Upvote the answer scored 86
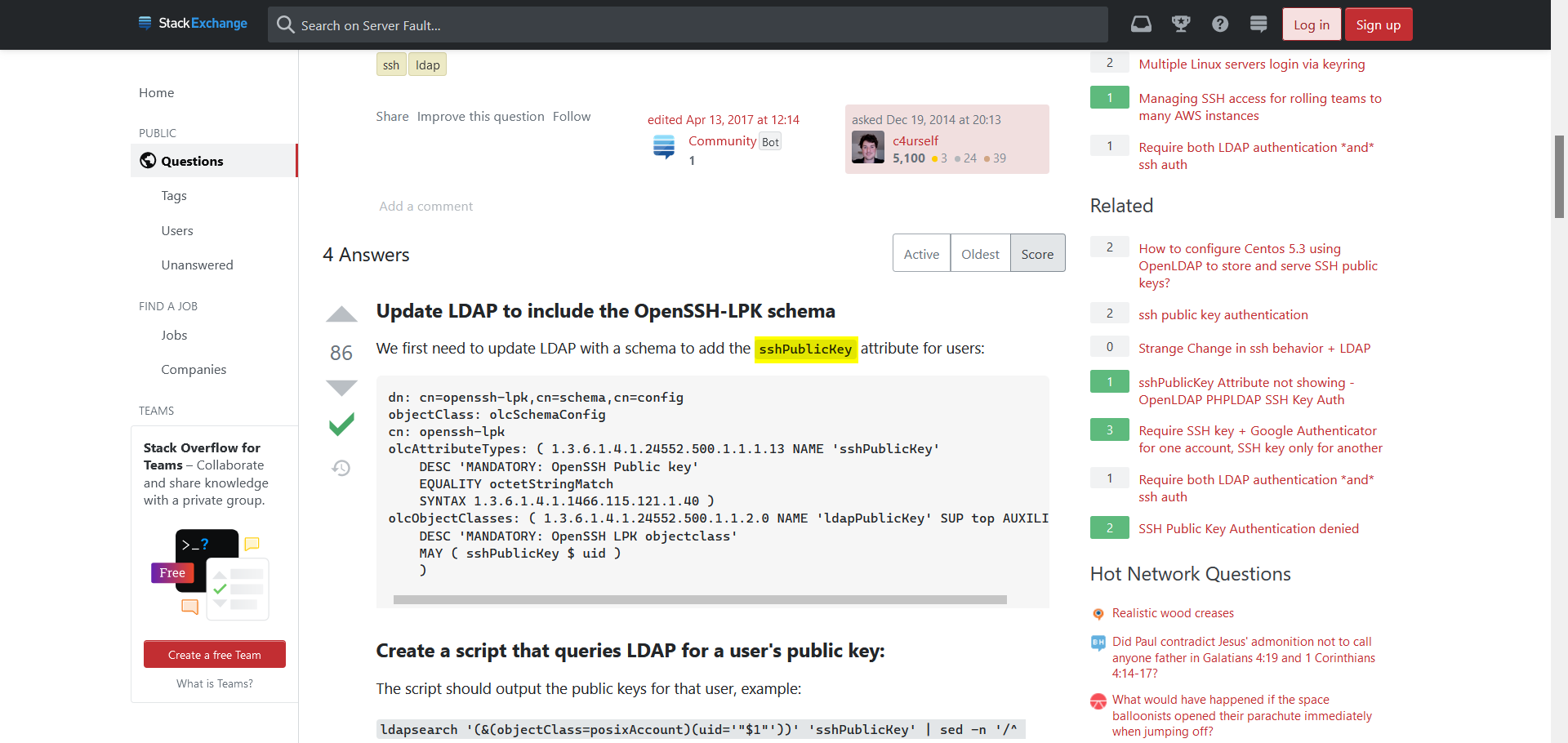 (341, 315)
